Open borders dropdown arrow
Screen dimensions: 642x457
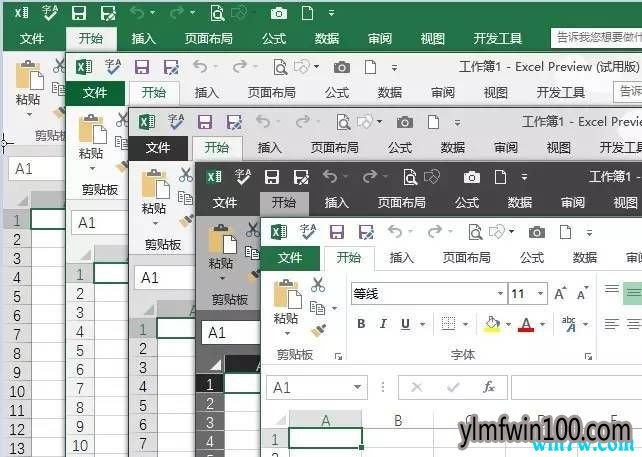[x=465, y=324]
